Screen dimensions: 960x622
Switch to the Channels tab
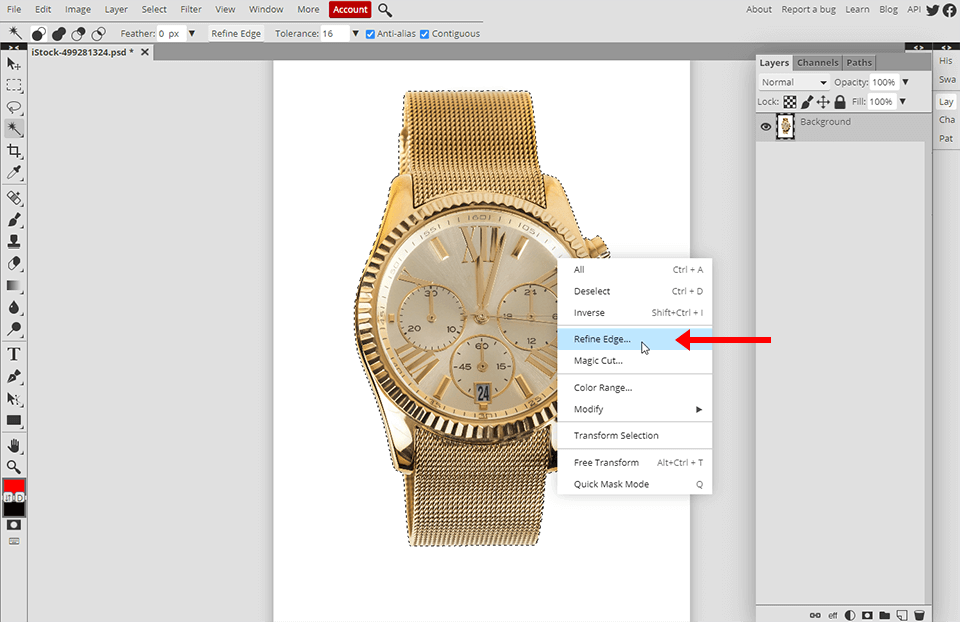[x=817, y=62]
